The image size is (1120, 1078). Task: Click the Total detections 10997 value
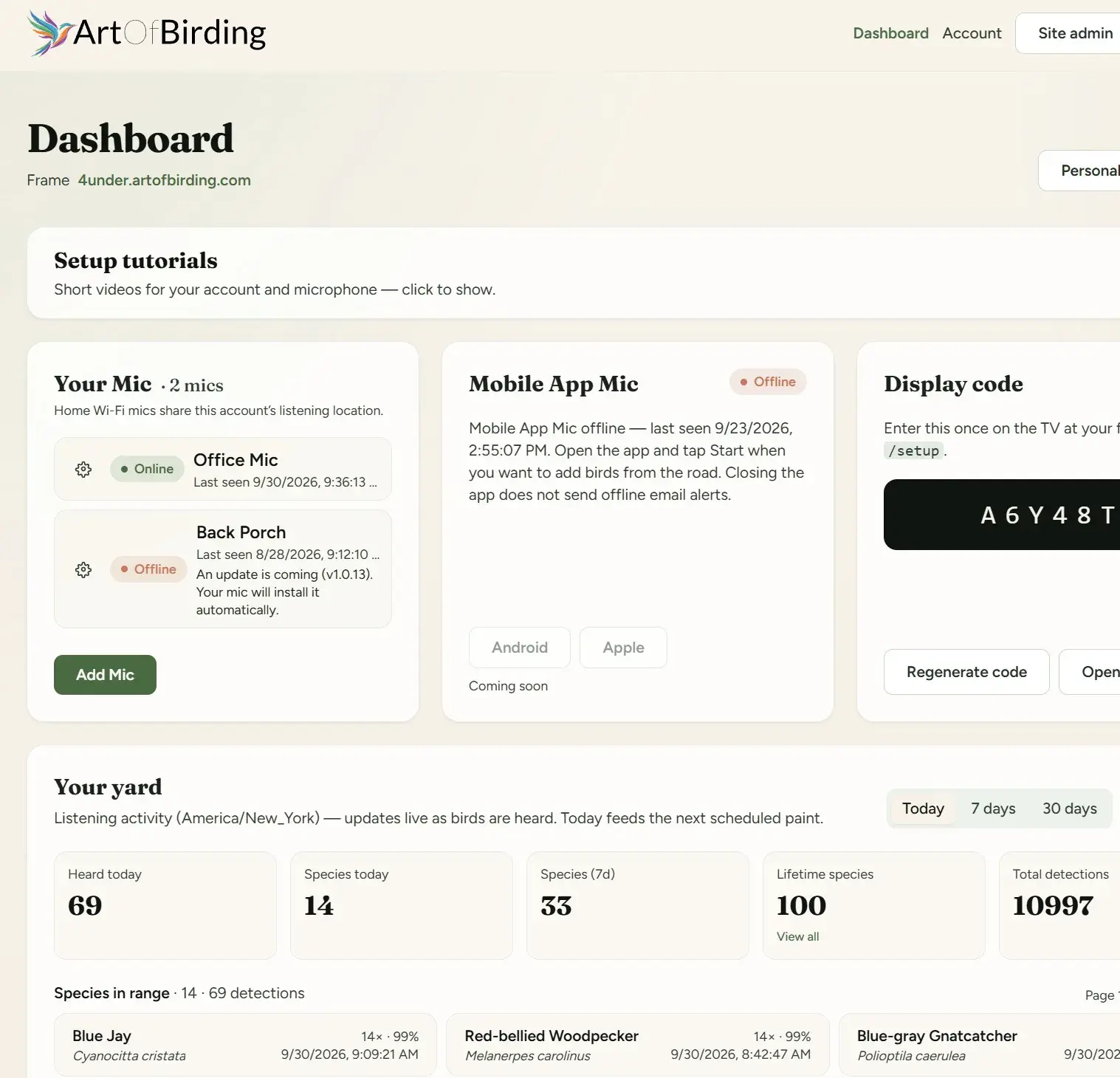click(x=1053, y=906)
